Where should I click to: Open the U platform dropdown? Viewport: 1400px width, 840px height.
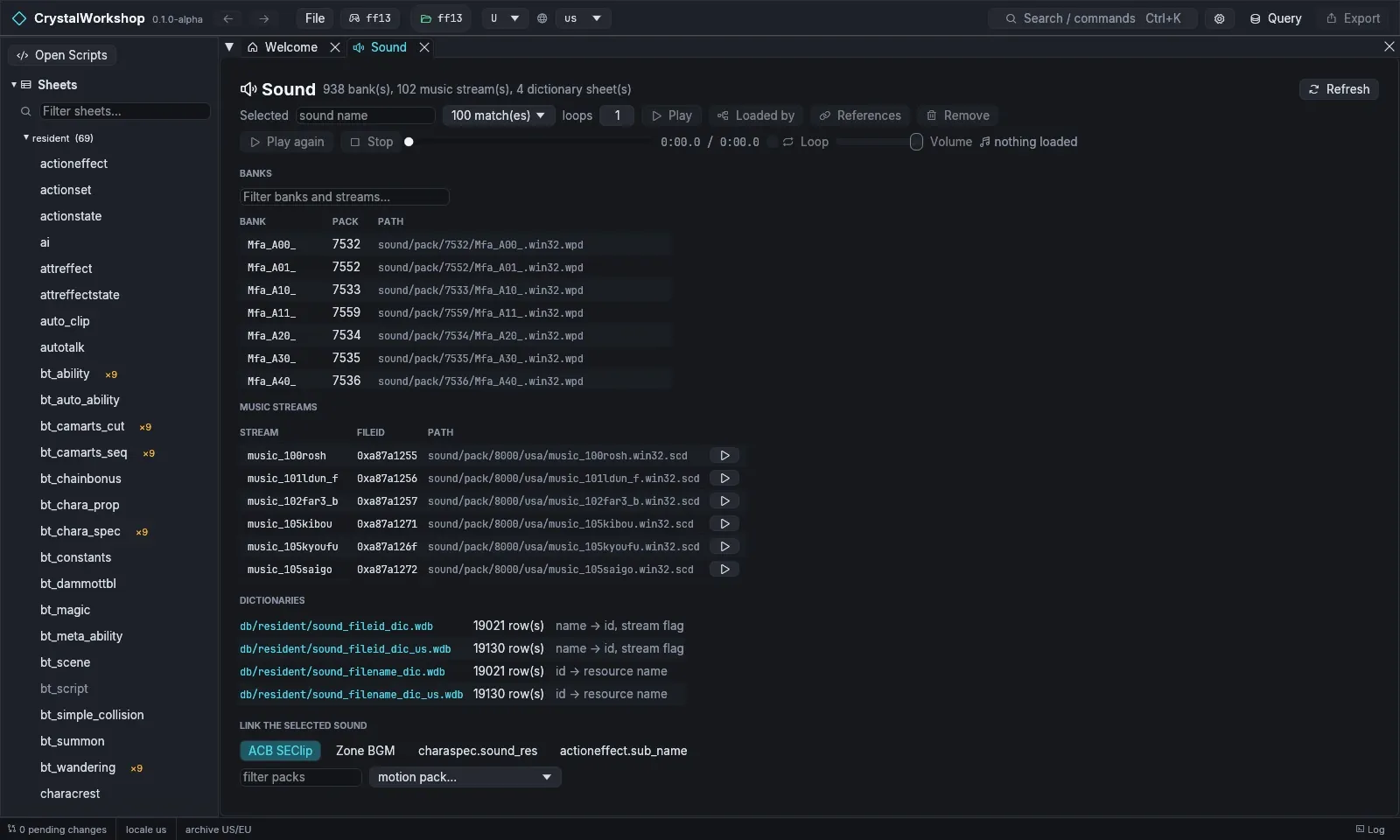(x=505, y=18)
